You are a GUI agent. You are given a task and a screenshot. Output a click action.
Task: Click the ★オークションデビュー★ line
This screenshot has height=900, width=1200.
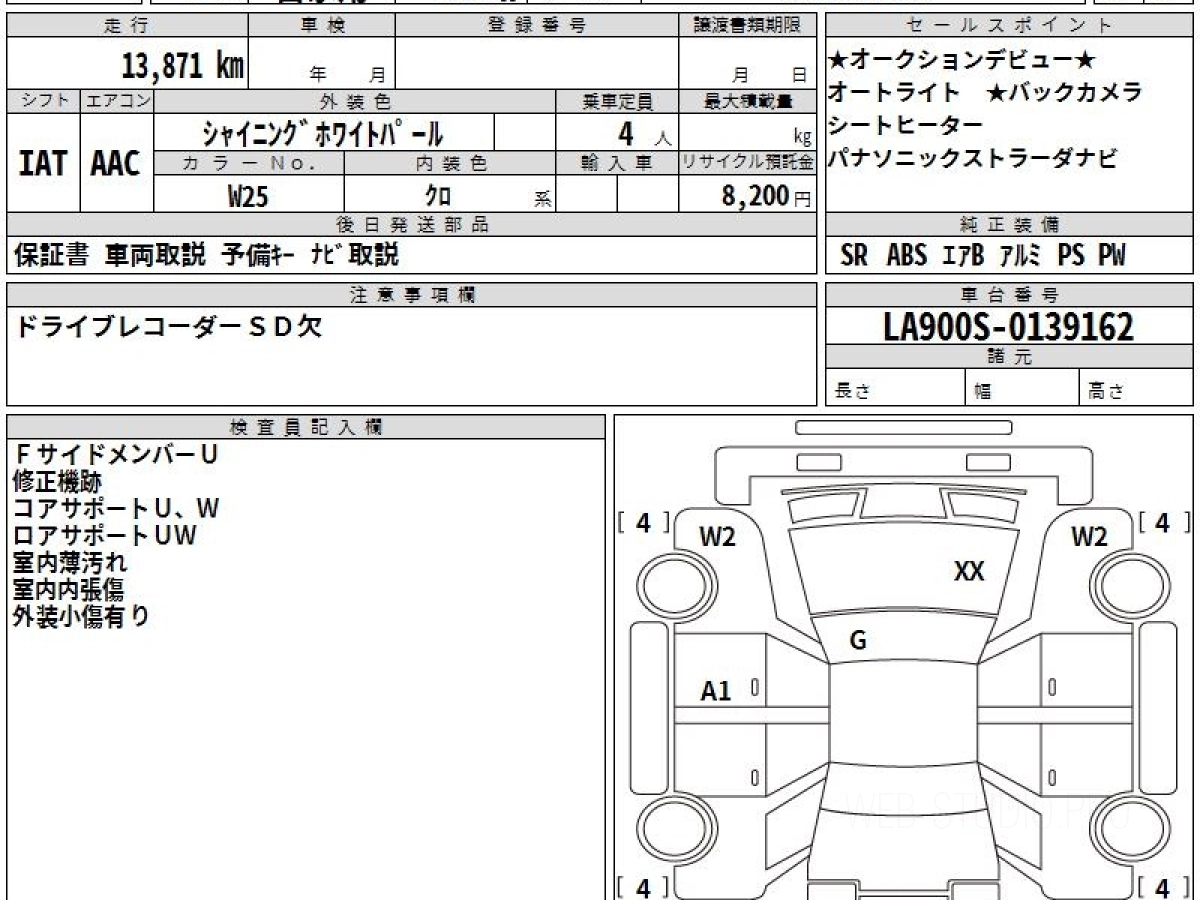963,59
